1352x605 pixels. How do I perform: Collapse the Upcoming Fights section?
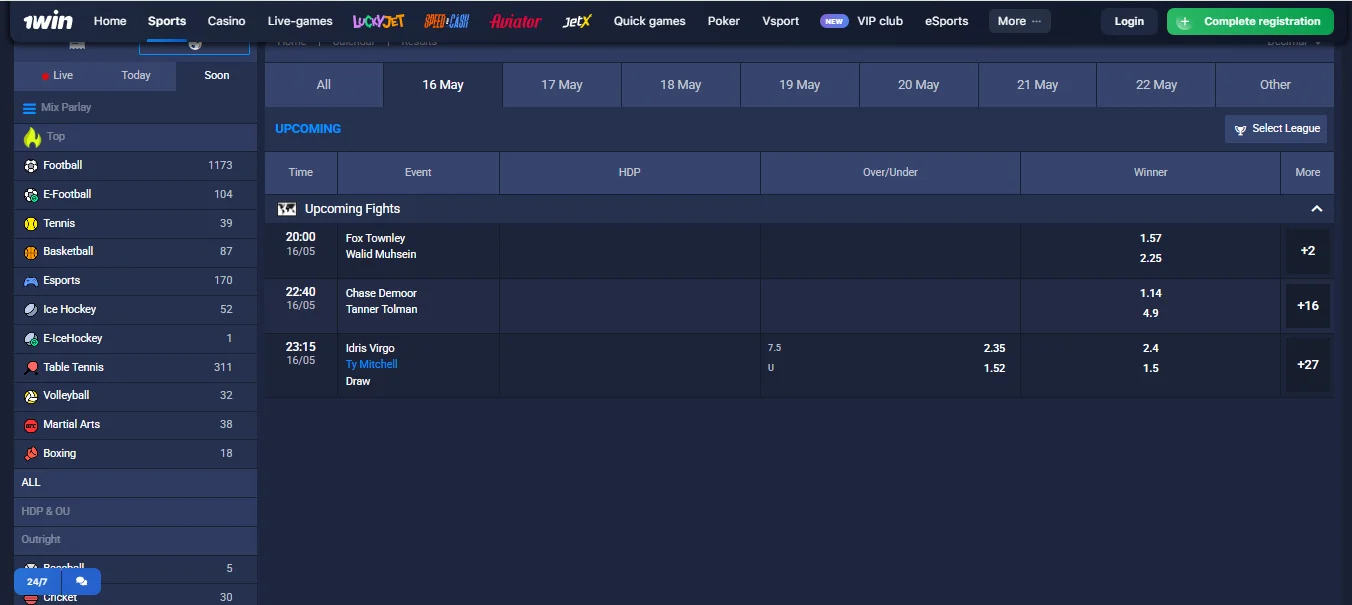tap(1316, 209)
